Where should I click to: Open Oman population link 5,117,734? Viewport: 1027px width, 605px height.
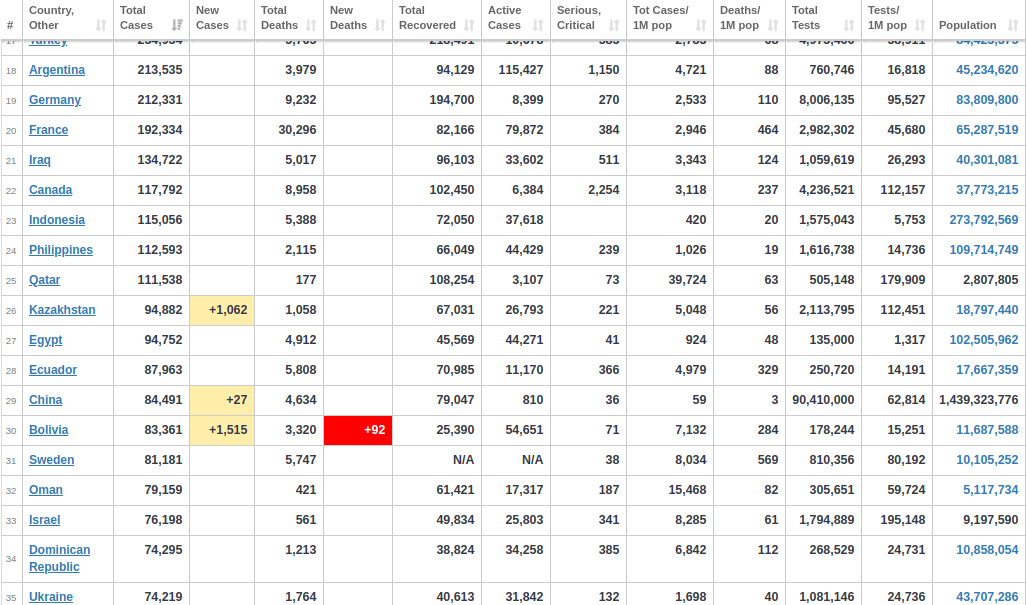tap(990, 490)
